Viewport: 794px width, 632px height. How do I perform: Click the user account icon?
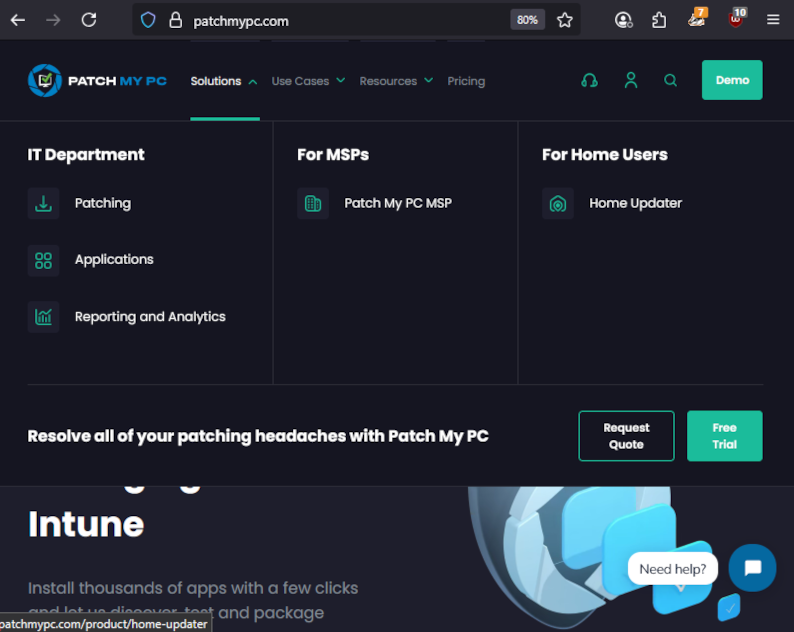tap(631, 80)
